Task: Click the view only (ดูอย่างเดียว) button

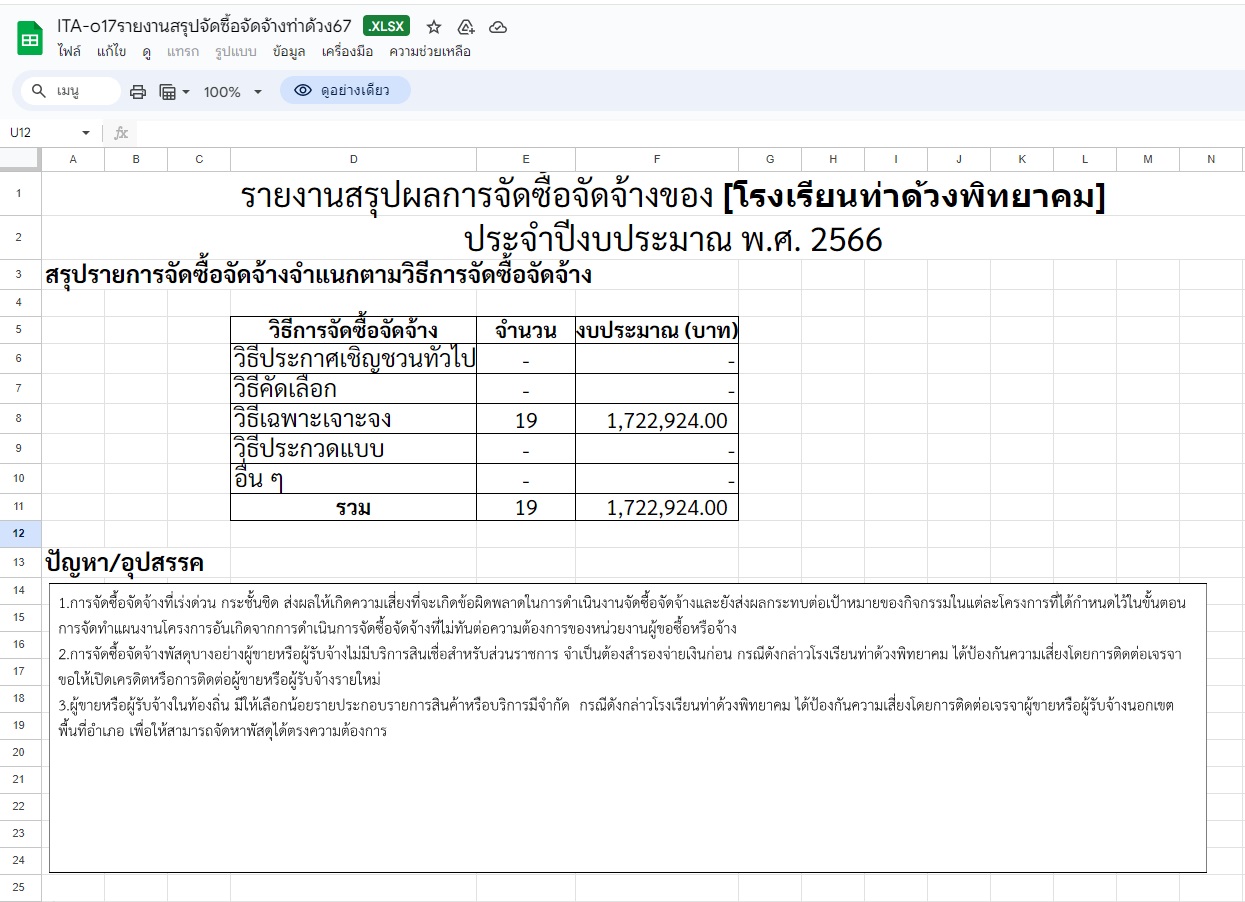Action: (x=345, y=91)
